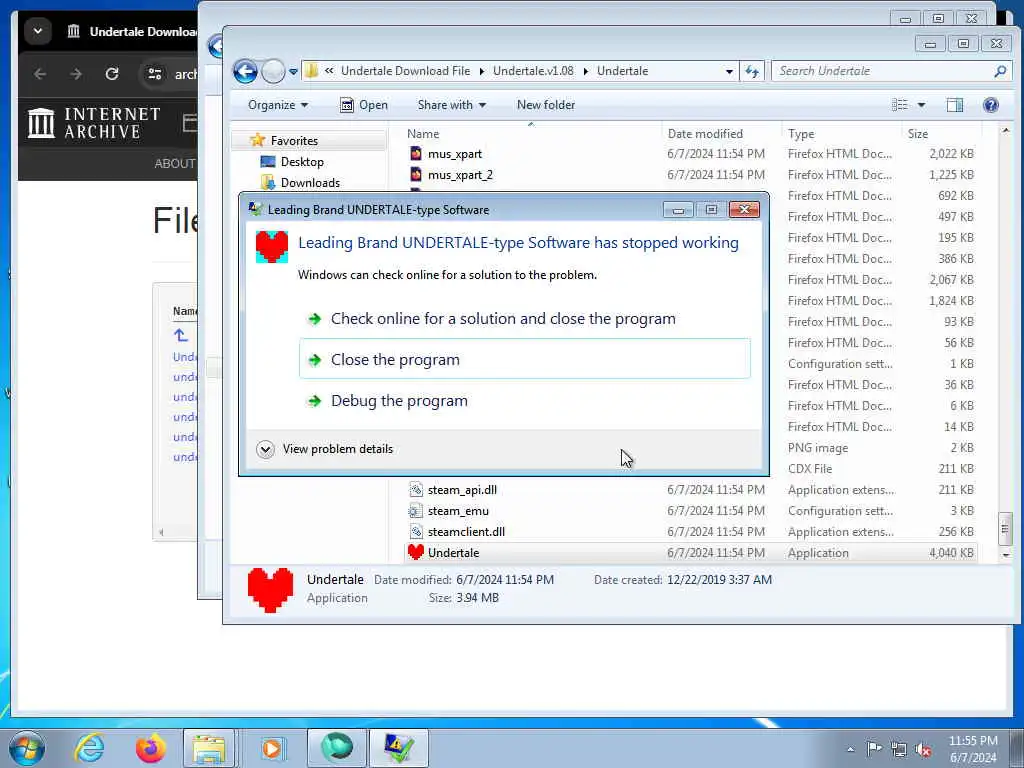Viewport: 1024px width, 768px height.
Task: Choose Debug the program
Action: [x=398, y=401]
